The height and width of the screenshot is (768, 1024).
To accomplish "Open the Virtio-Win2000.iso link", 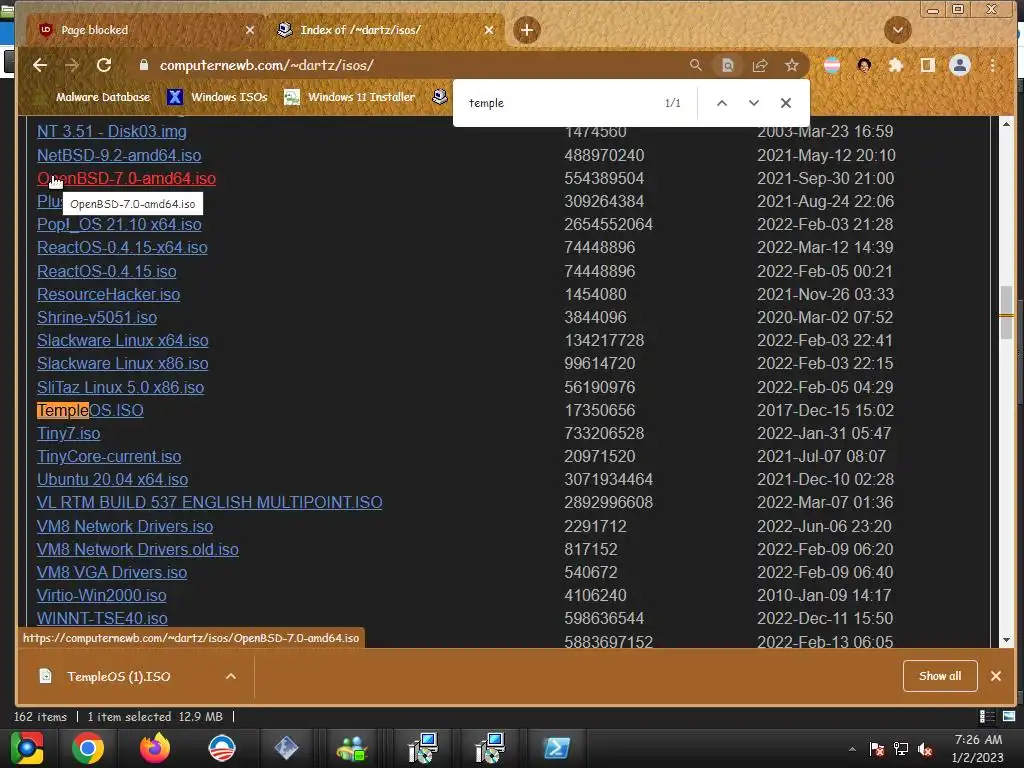I will [x=101, y=596].
